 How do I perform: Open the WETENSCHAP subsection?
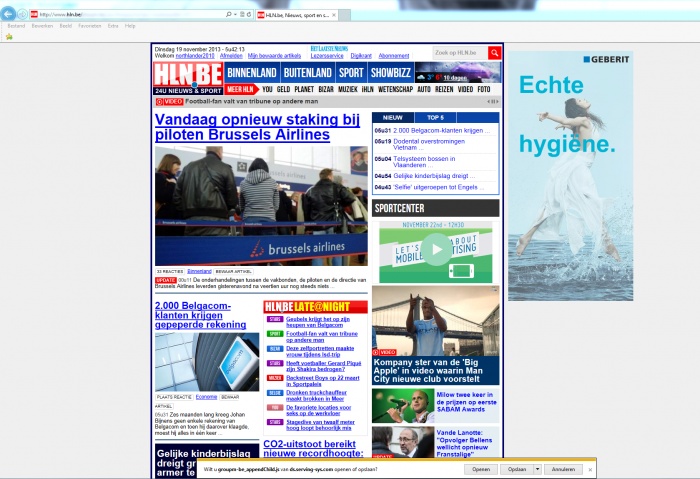(x=395, y=89)
